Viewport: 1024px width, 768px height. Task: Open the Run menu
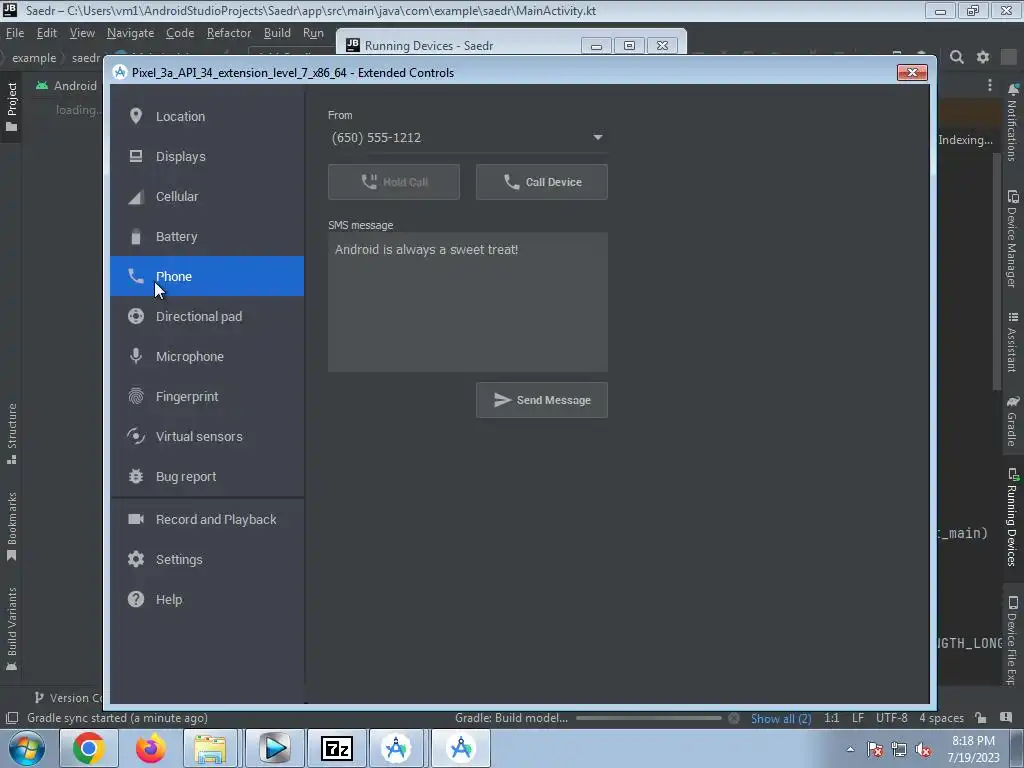pos(313,33)
